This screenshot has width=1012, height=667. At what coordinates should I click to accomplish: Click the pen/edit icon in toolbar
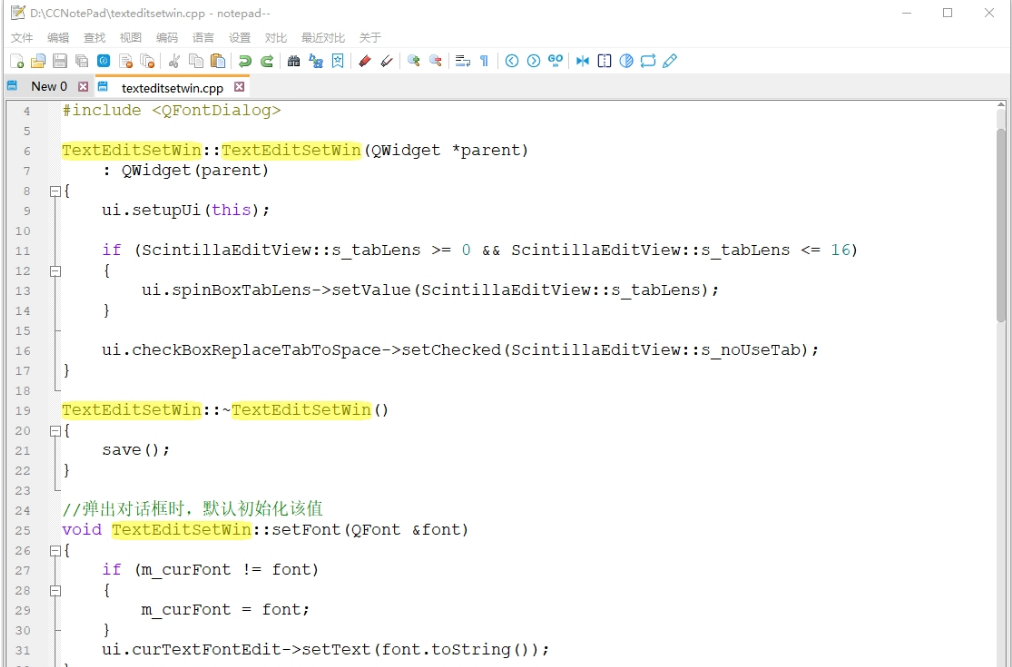[x=670, y=61]
